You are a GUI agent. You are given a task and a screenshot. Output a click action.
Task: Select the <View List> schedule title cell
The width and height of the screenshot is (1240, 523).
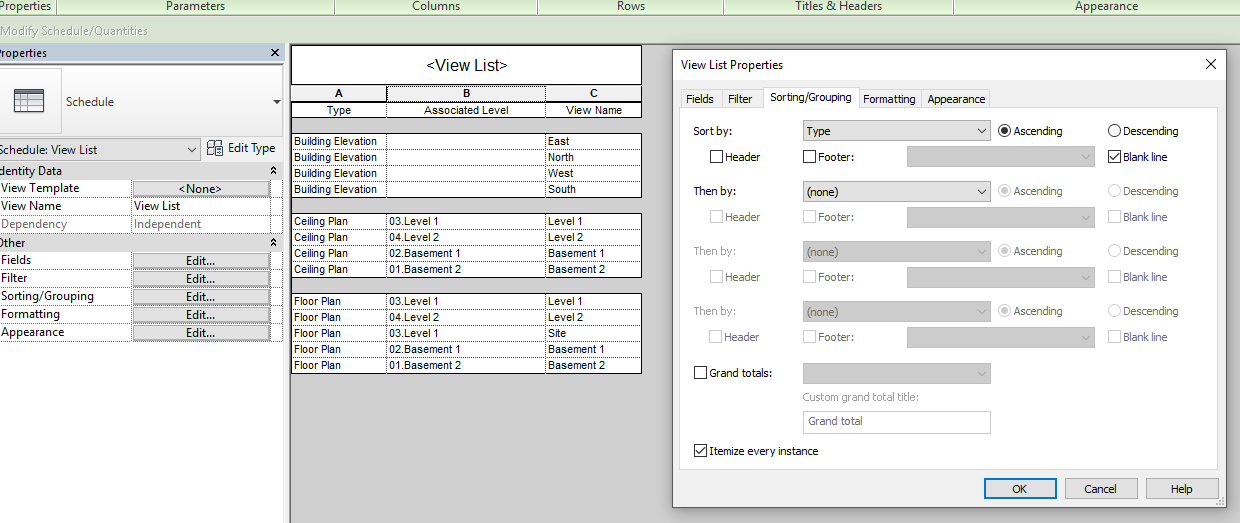point(466,65)
